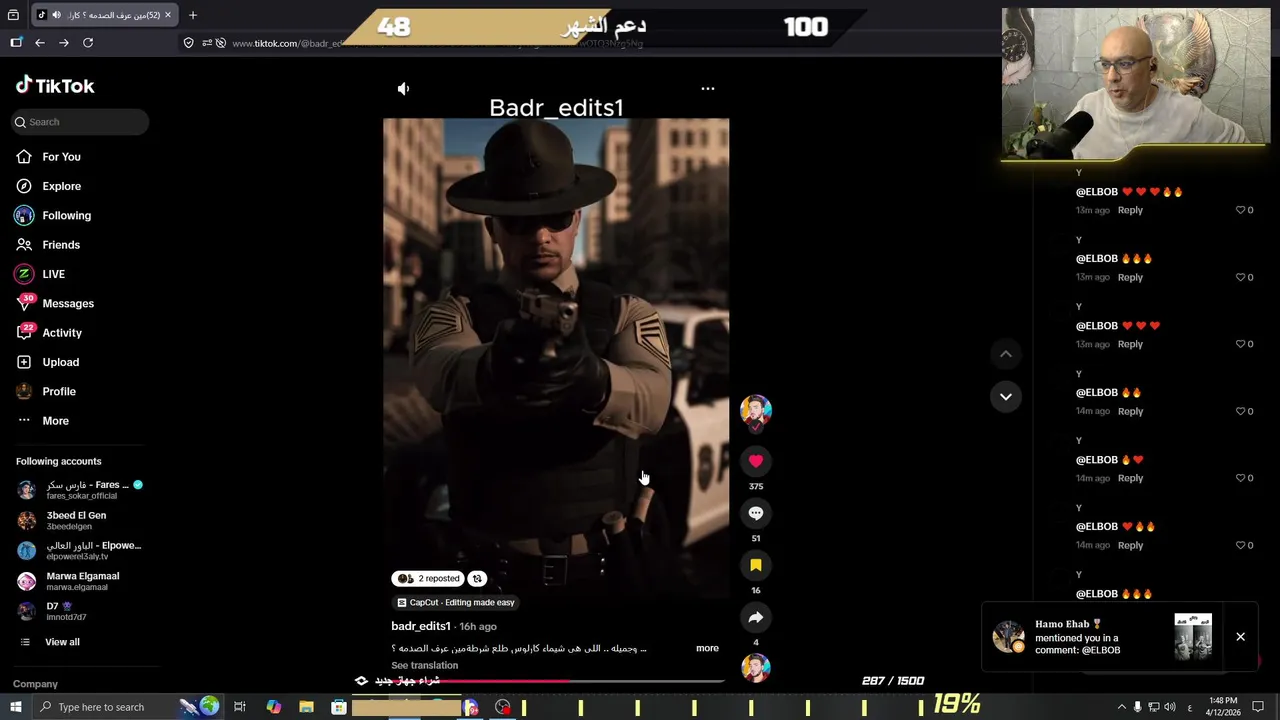Open the Windows Start menu
Screen dimensions: 1280x720
pyautogui.click(x=15, y=707)
